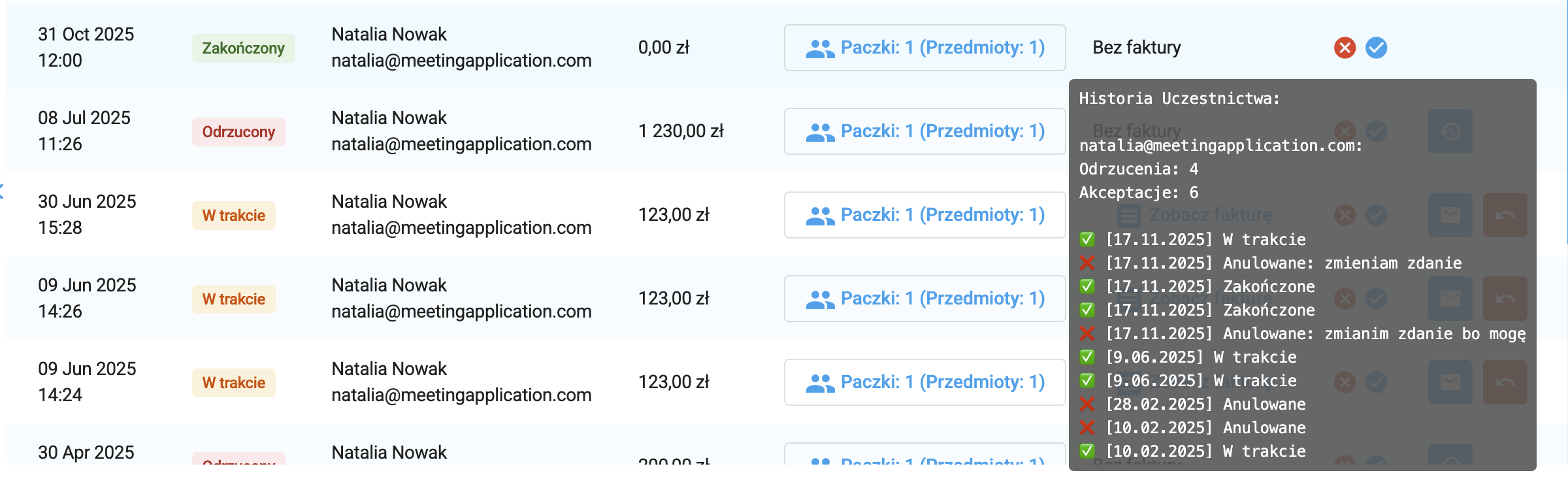This screenshot has height=477, width=1568.
Task: Open Paczki button in the 30 Jun 2025 row
Action: coord(924,215)
